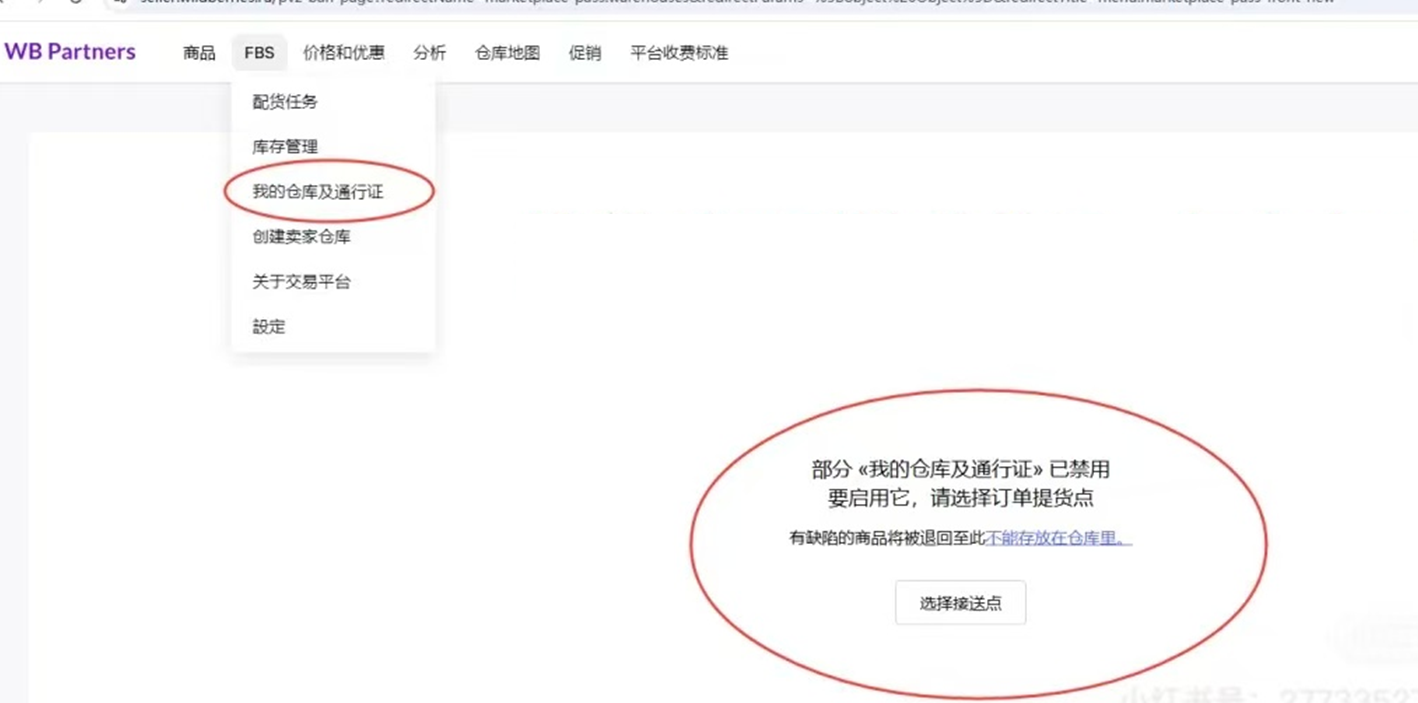Screen dimensions: 1418x703
Task: Click the browser forward arrow
Action: click(x=42, y=2)
